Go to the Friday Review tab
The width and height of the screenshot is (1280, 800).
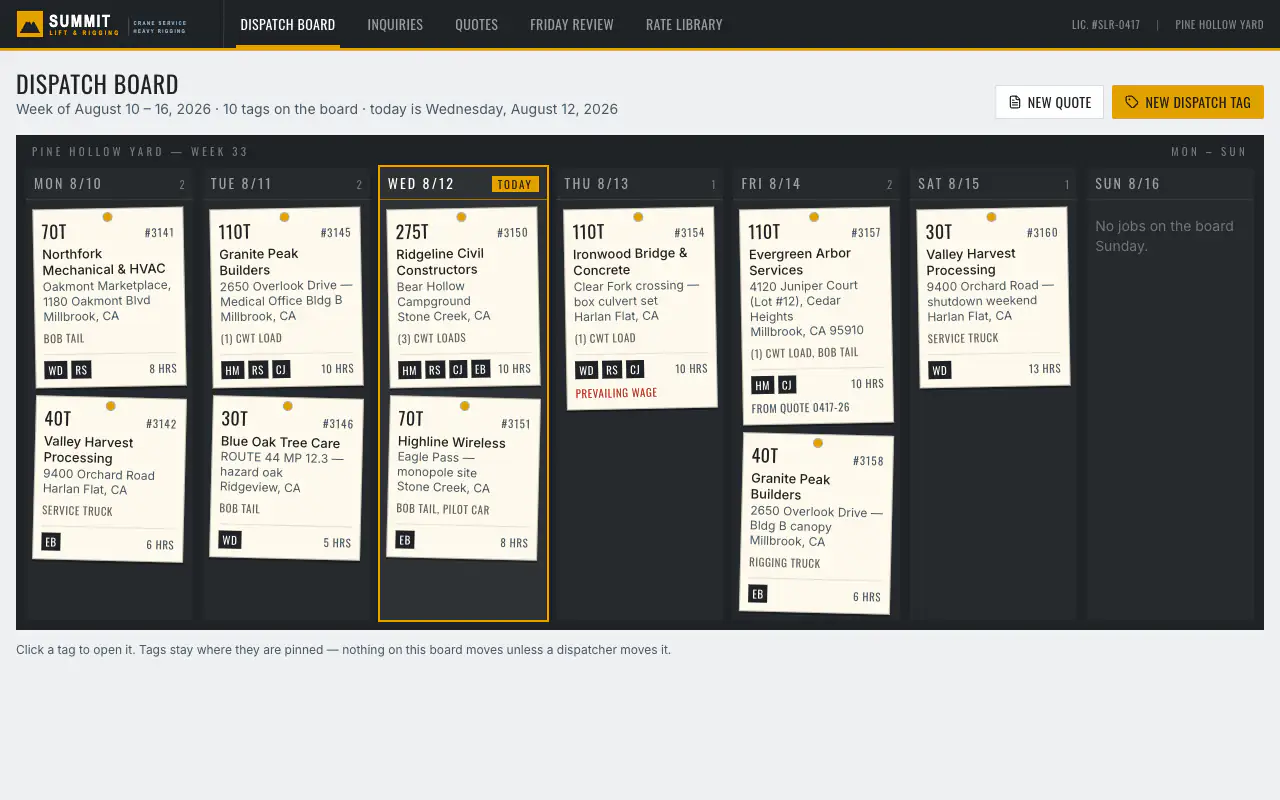(572, 24)
